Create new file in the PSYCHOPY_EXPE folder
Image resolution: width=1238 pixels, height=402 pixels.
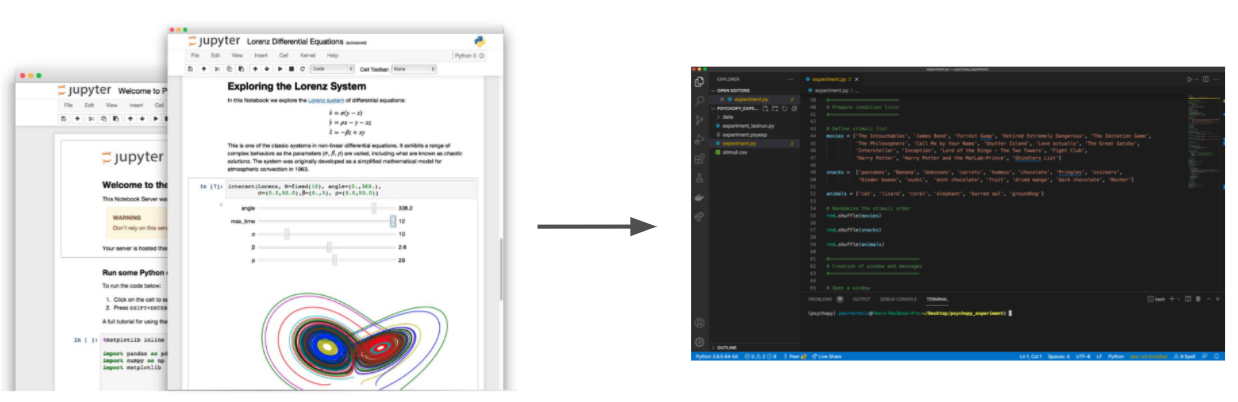[765, 108]
